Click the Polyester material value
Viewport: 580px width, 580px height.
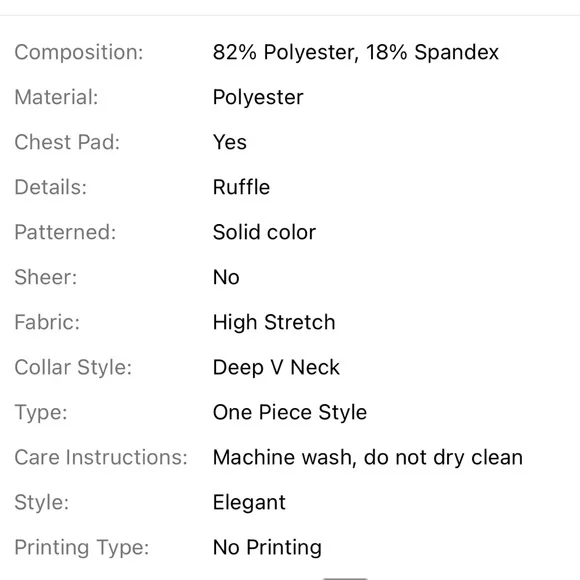(x=258, y=98)
